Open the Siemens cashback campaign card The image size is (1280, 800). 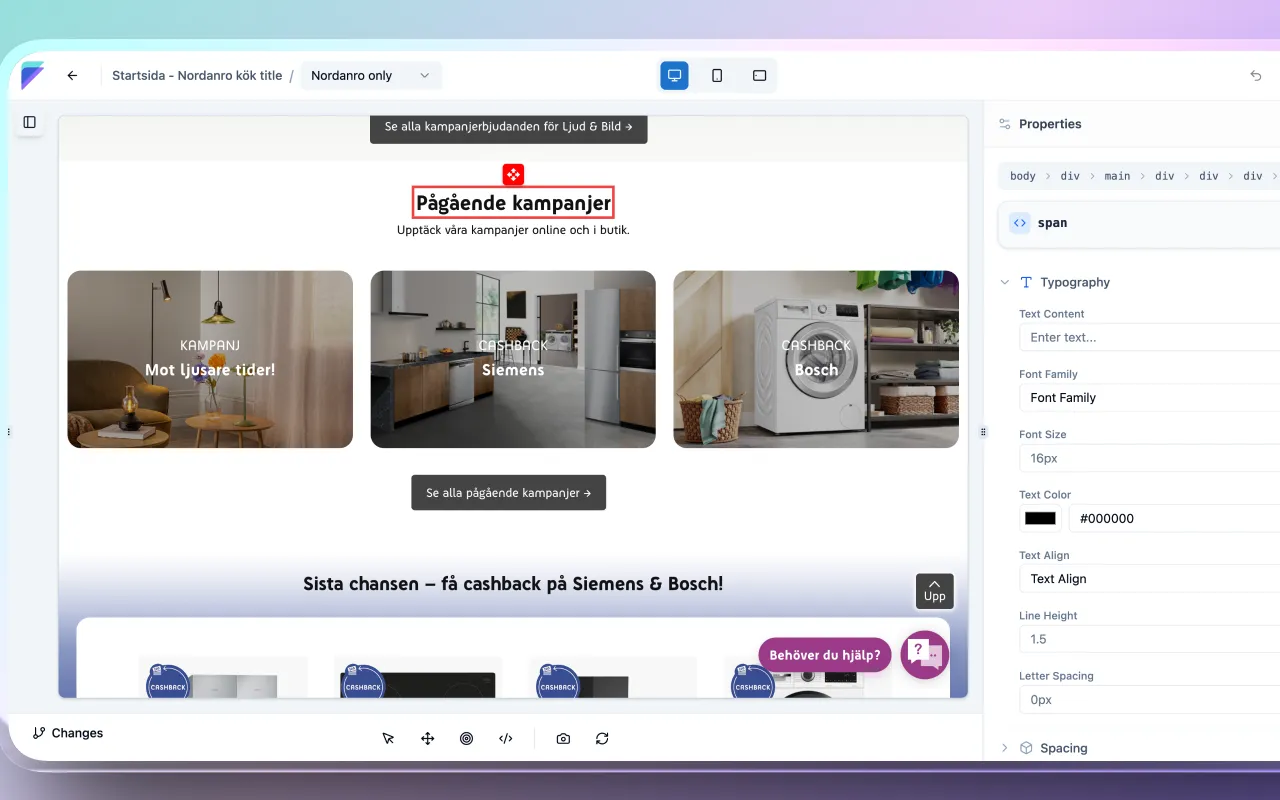click(x=513, y=359)
